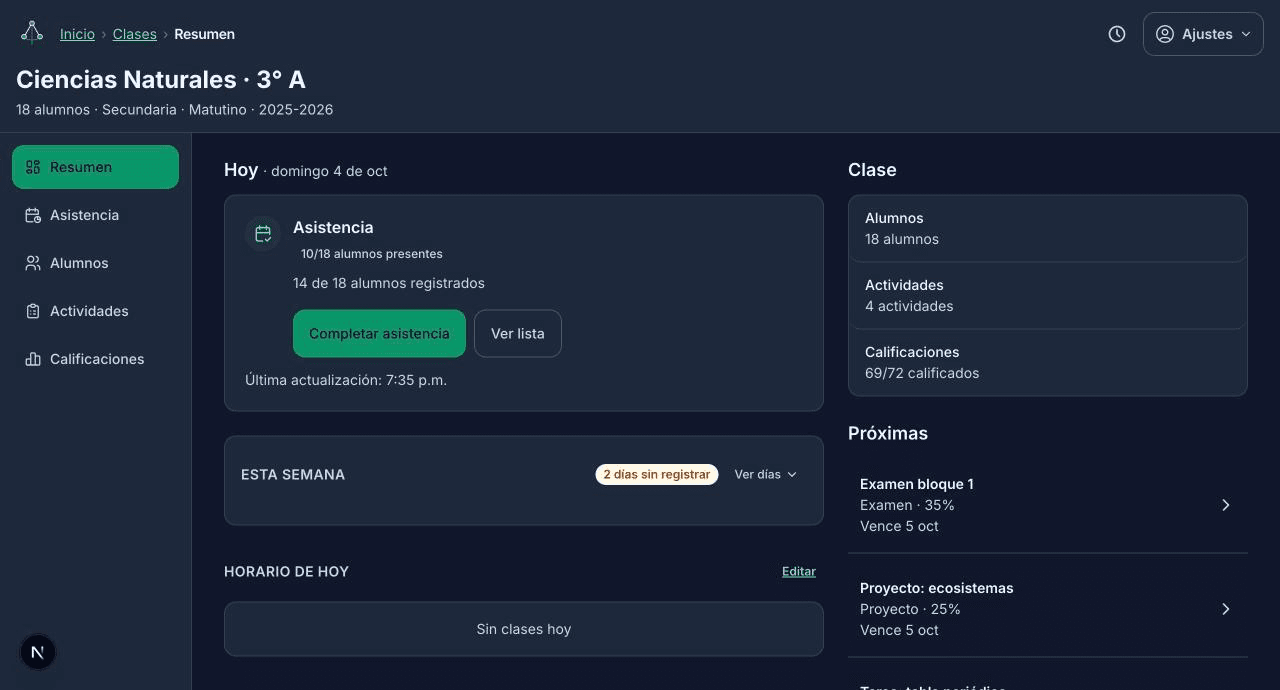
Task: Click the calendar-check icon in Asistencia card
Action: click(263, 234)
